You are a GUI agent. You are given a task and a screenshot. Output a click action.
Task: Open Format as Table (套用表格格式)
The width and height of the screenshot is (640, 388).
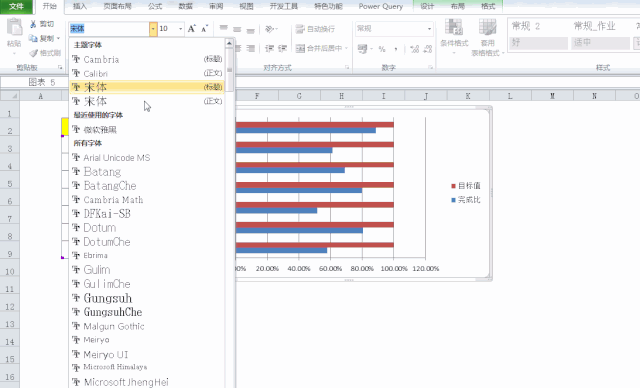point(488,37)
